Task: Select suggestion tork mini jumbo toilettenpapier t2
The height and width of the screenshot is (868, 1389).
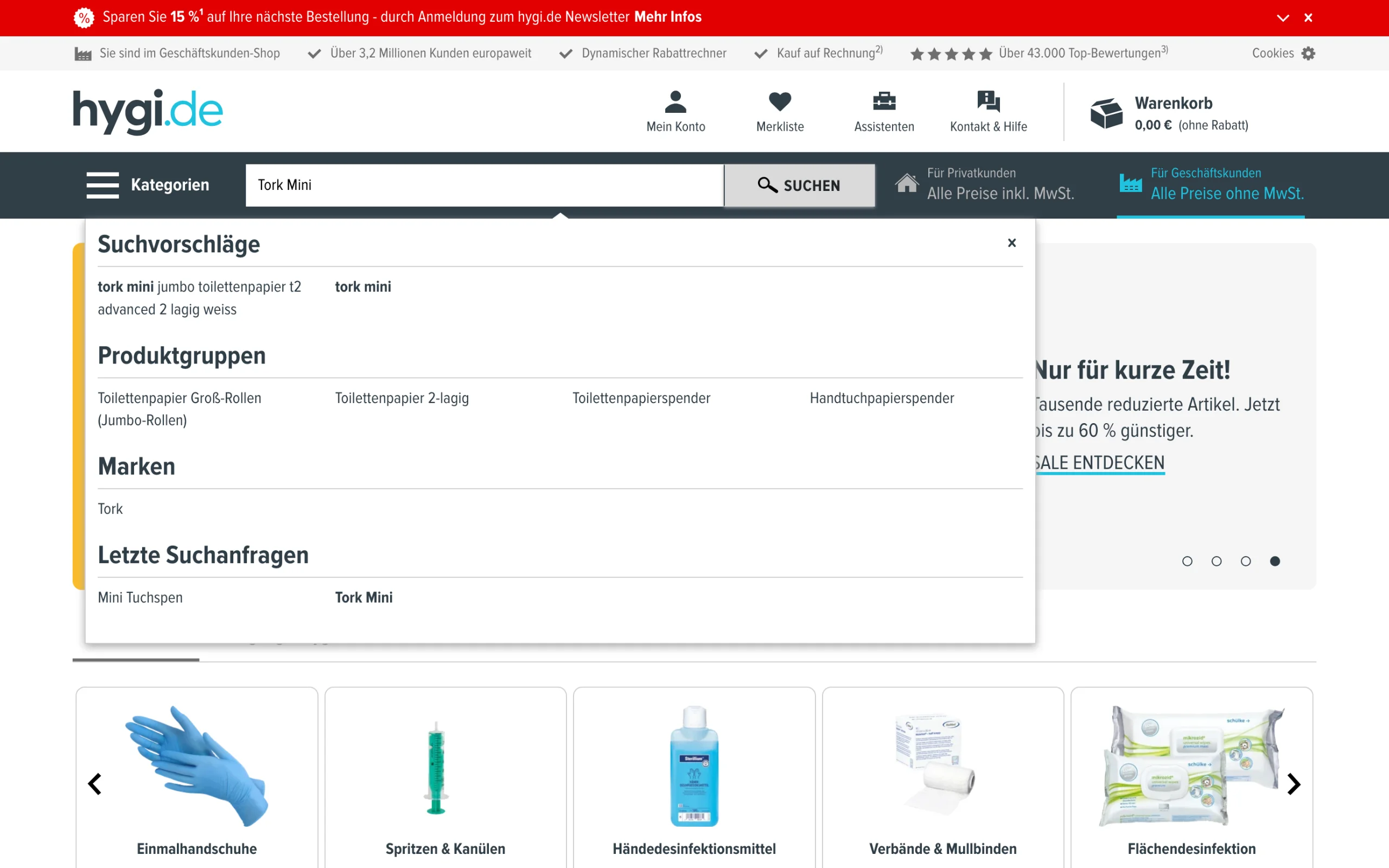Action: click(199, 298)
